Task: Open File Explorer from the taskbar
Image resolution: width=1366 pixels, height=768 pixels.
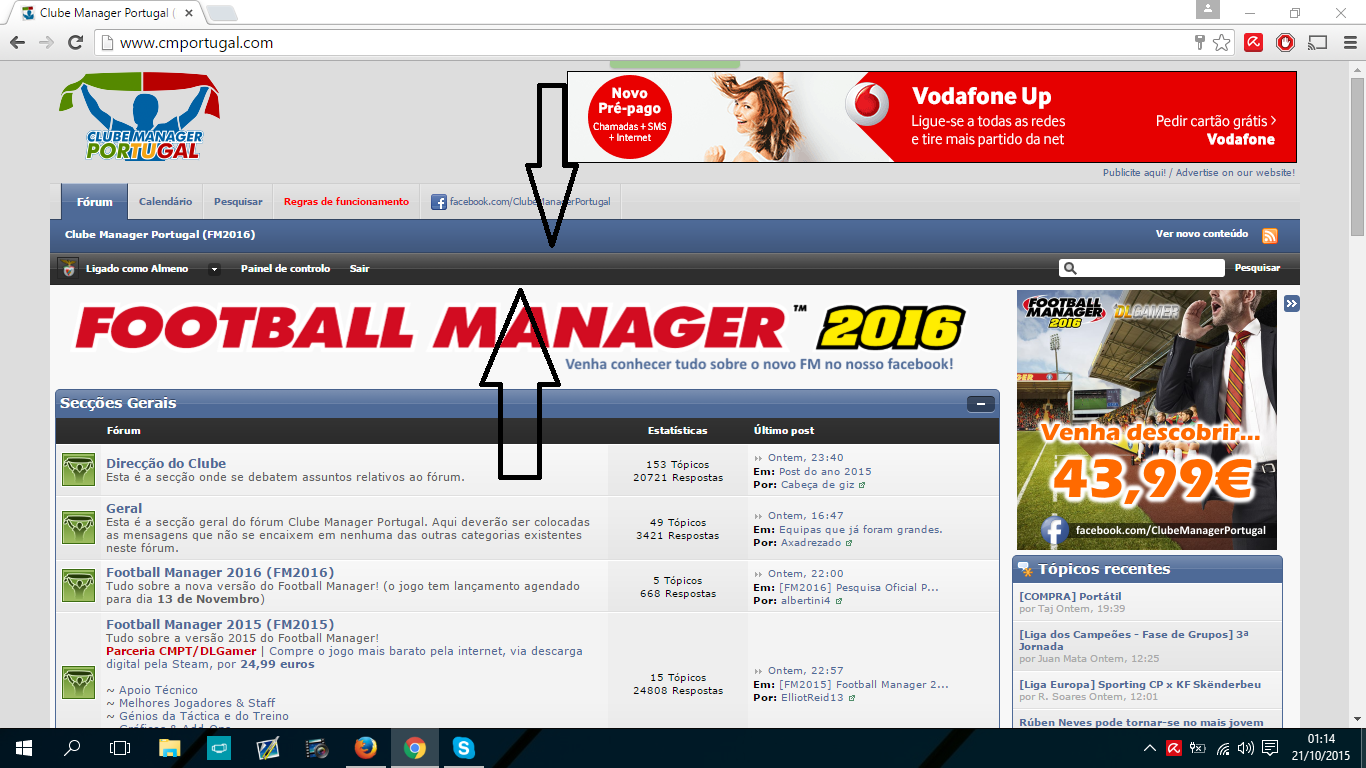Action: (x=170, y=748)
